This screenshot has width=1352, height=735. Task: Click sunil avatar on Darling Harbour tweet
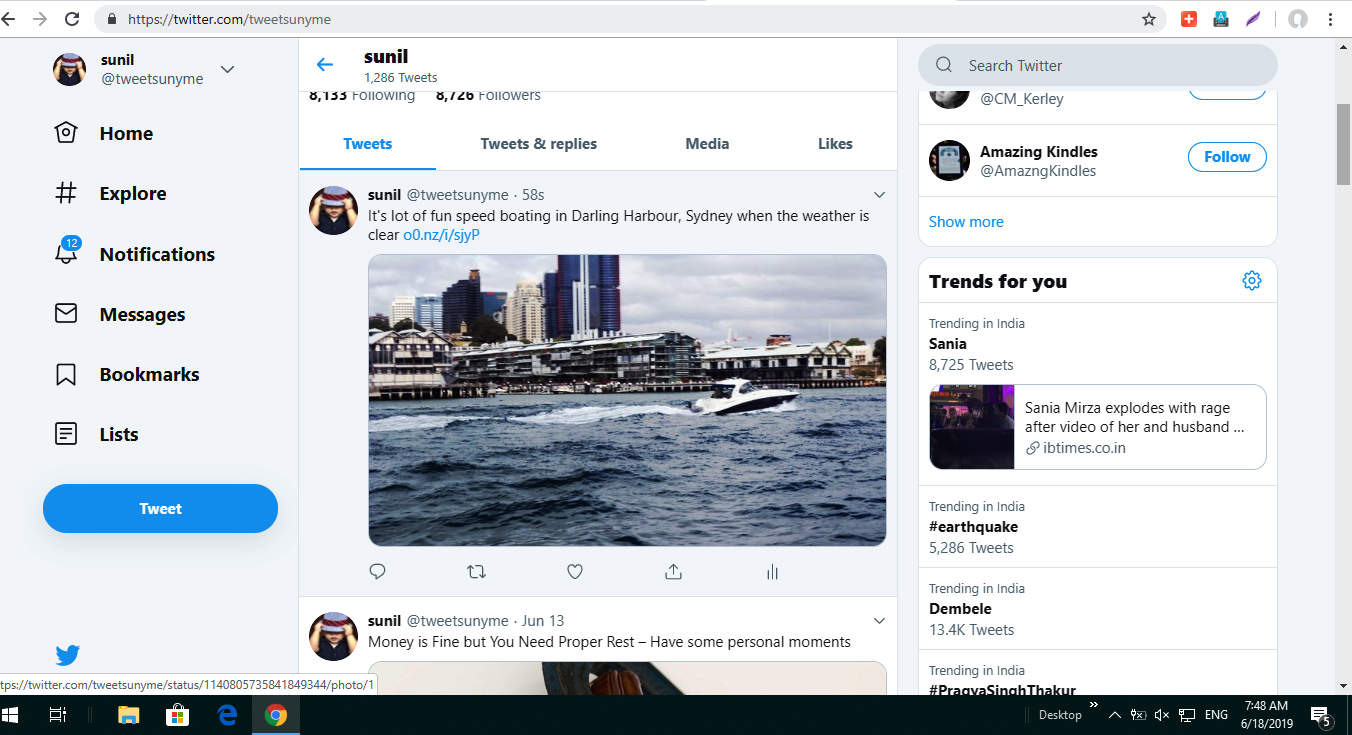334,210
